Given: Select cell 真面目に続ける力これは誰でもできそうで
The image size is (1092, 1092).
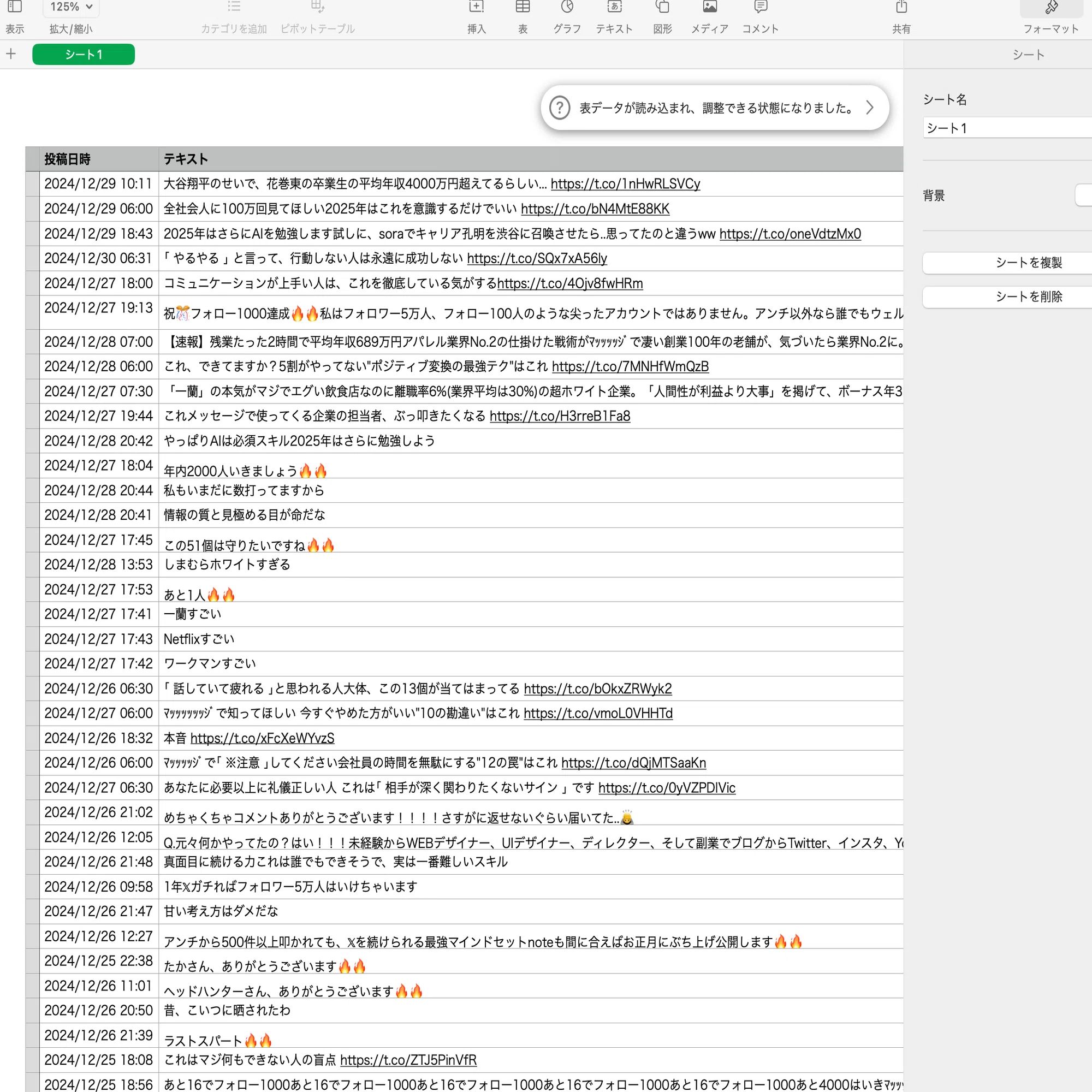Looking at the screenshot, I should pos(531,862).
